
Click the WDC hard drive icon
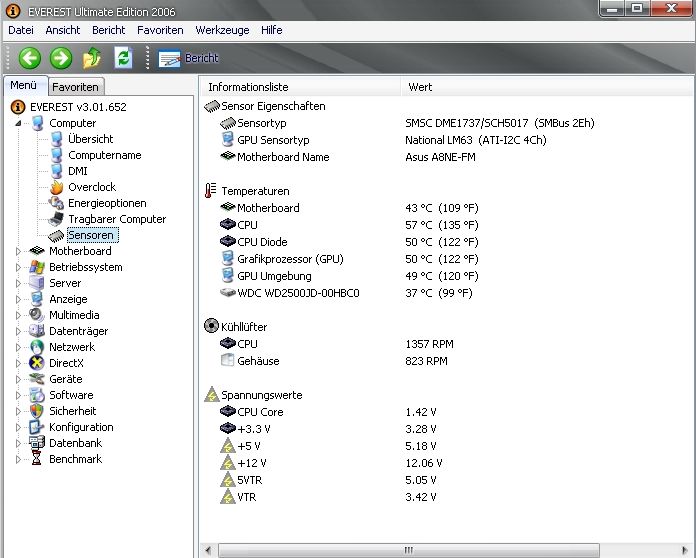(228, 293)
